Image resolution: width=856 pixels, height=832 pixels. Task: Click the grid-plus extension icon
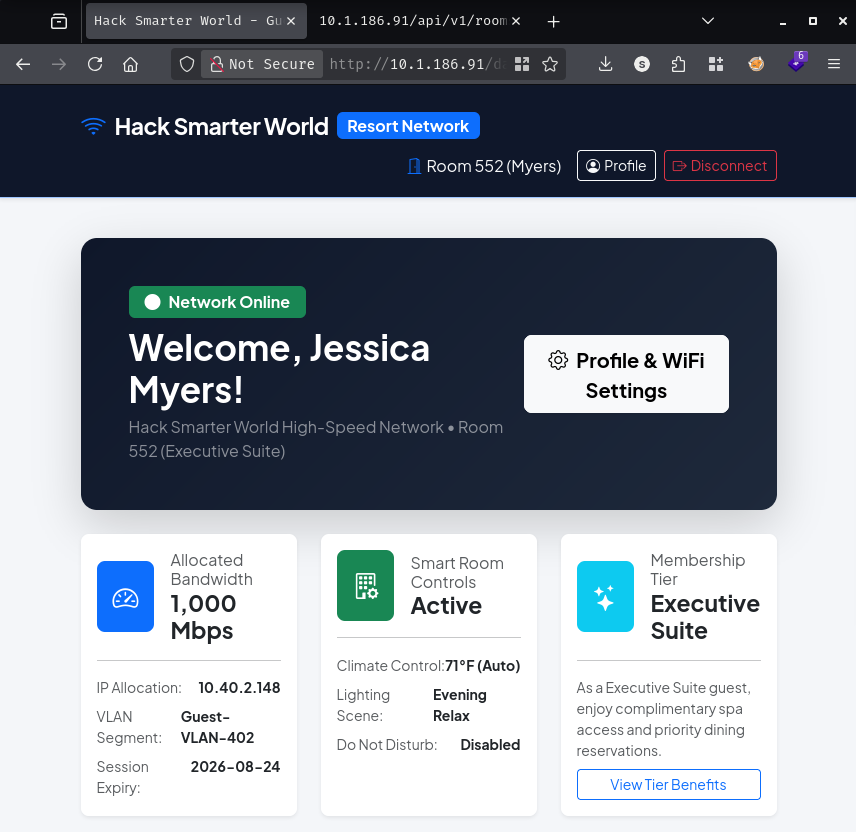point(716,64)
